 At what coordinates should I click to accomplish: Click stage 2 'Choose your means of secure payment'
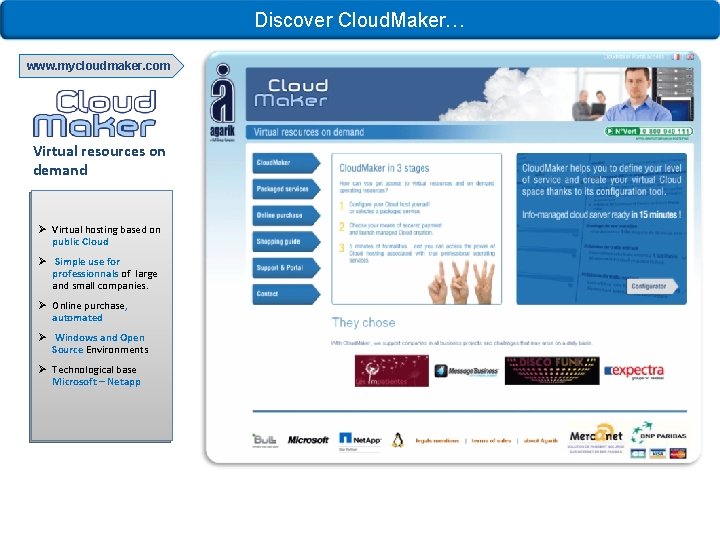(395, 229)
